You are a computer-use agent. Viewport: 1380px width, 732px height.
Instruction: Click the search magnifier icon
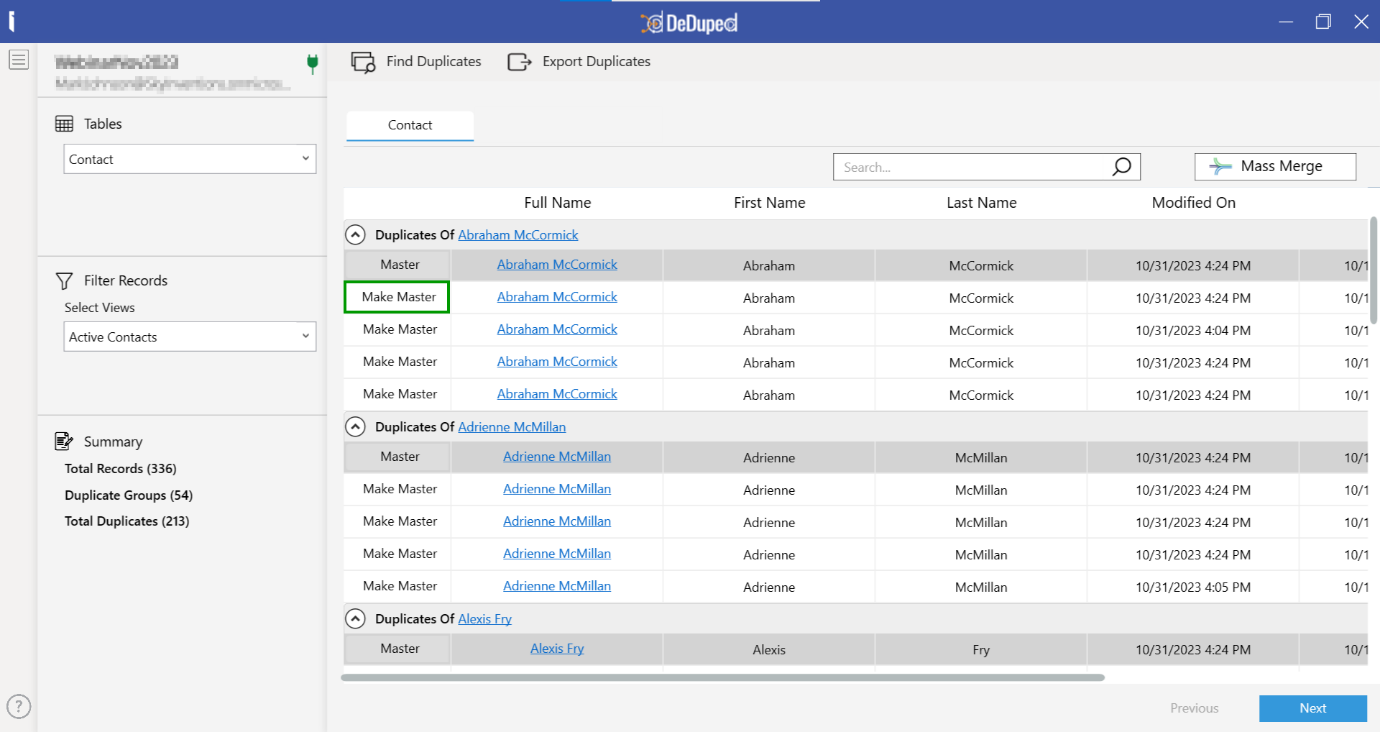pos(1121,167)
